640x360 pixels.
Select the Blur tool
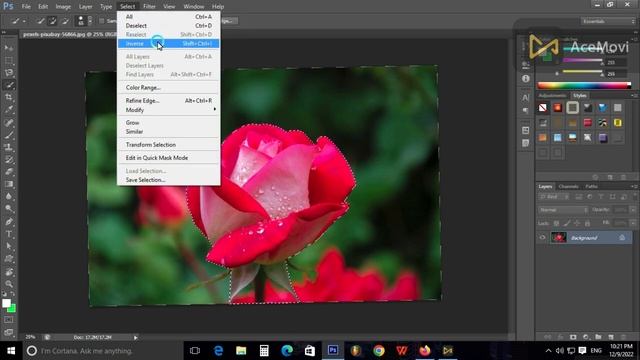tap(9, 196)
